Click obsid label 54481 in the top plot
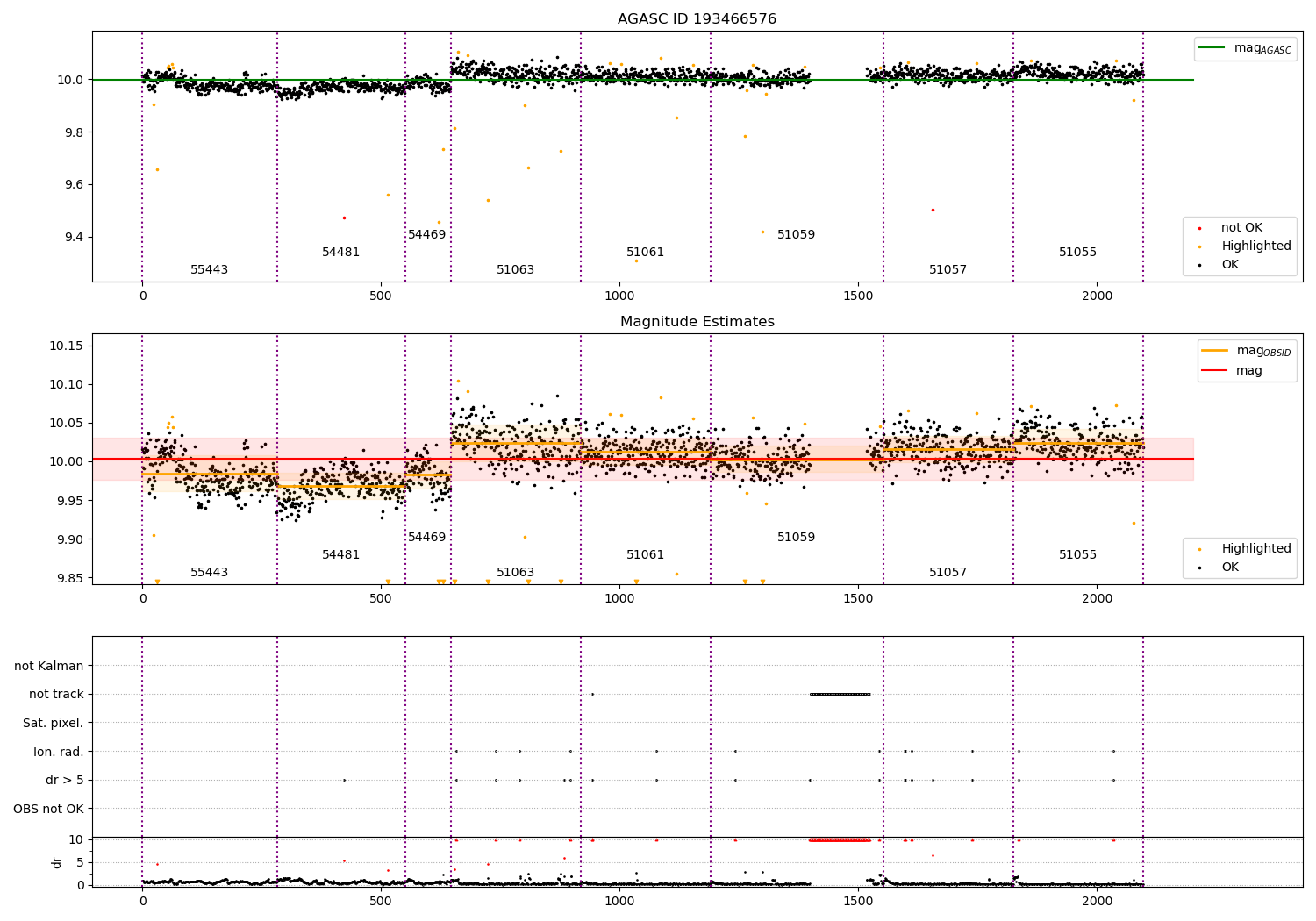 point(340,253)
